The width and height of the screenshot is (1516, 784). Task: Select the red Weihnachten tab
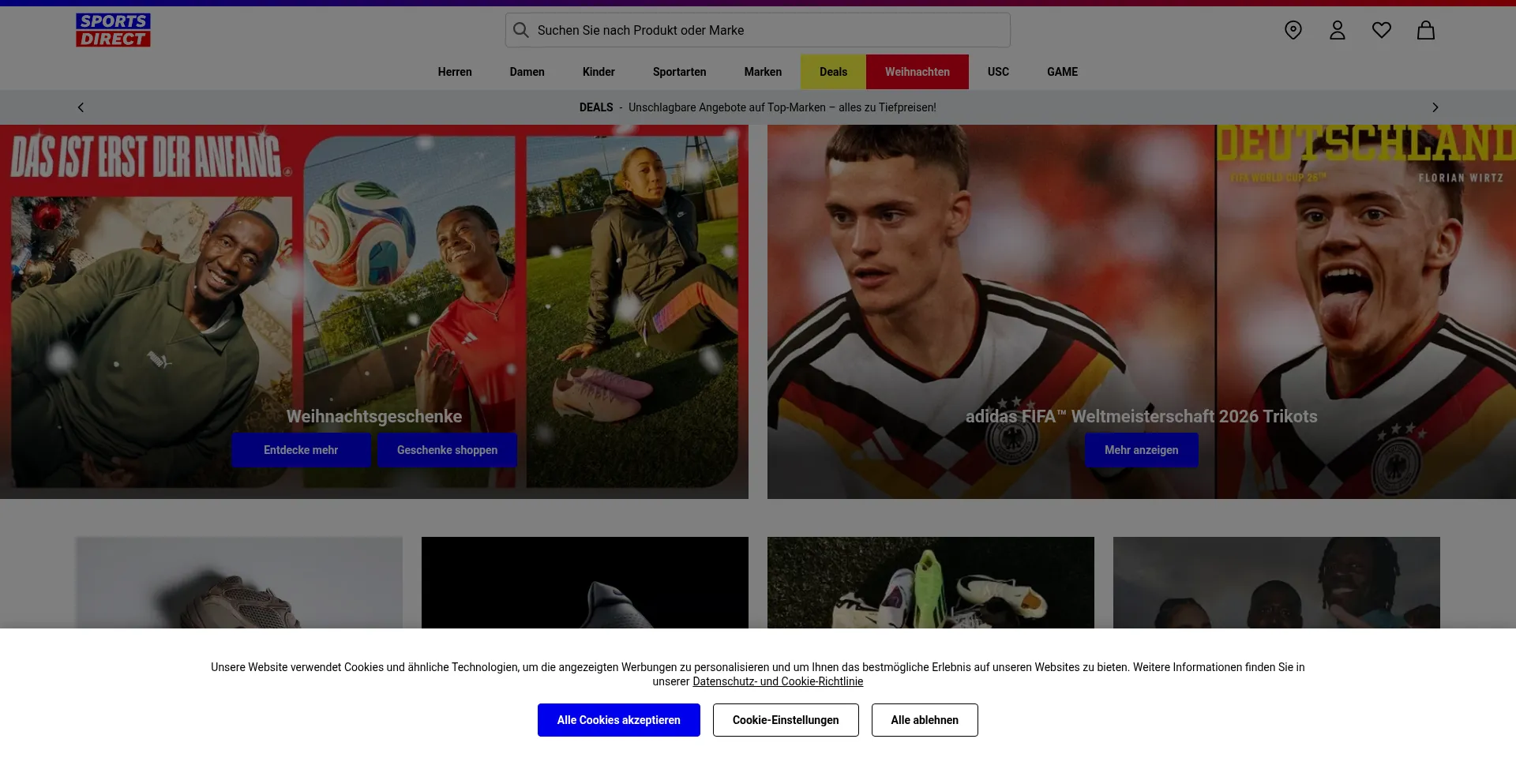point(917,72)
